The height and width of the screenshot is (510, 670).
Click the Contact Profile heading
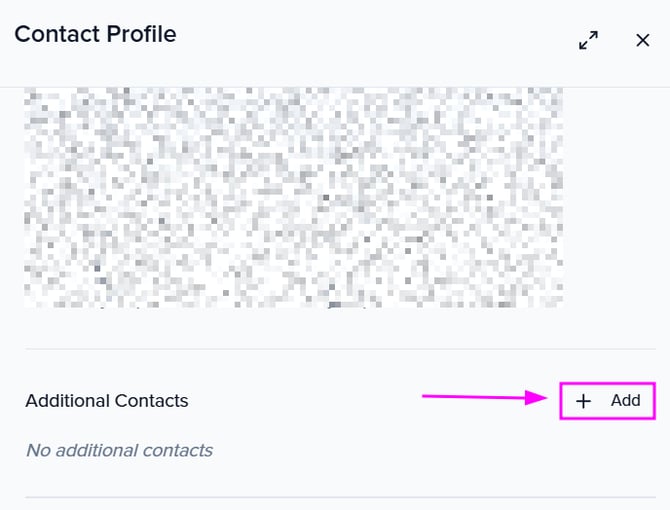pyautogui.click(x=95, y=34)
